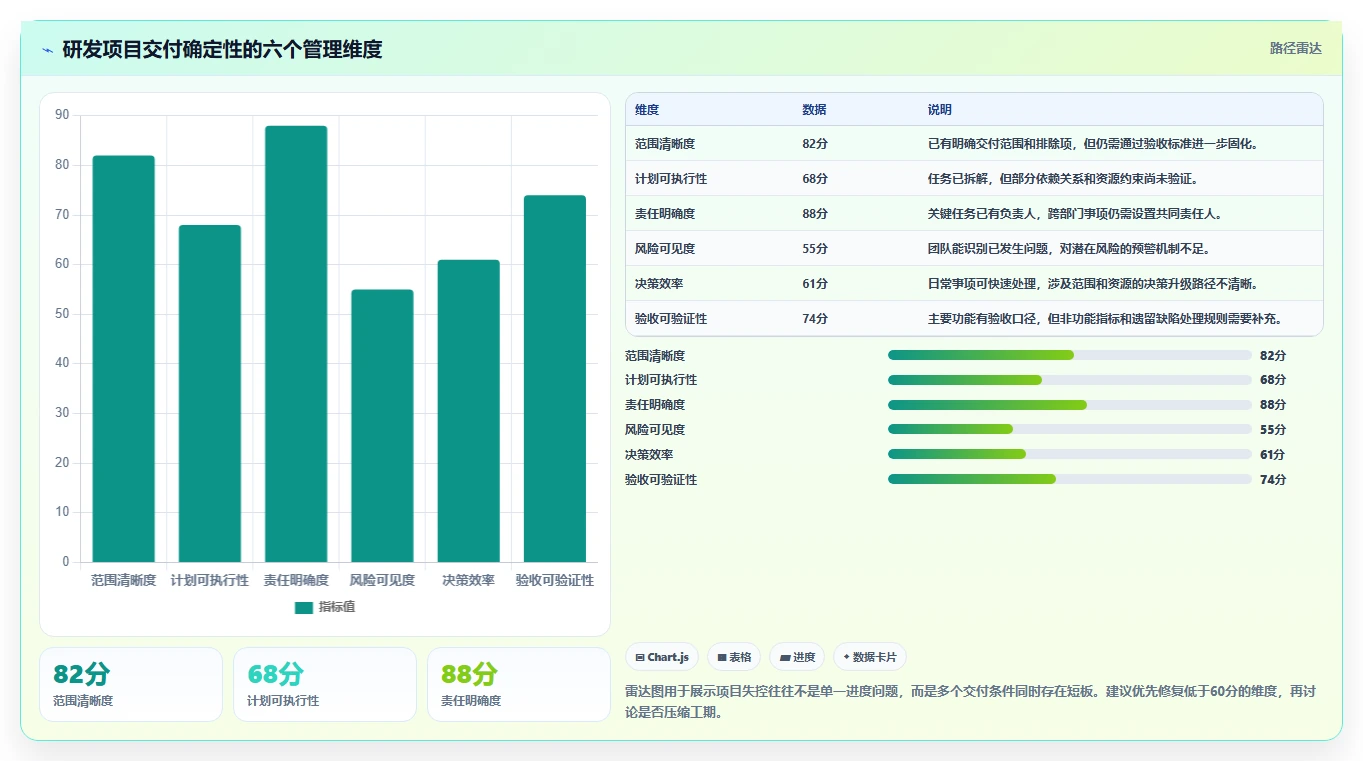
Task: Click the 责任明确度 progress bar
Action: pos(1070,405)
